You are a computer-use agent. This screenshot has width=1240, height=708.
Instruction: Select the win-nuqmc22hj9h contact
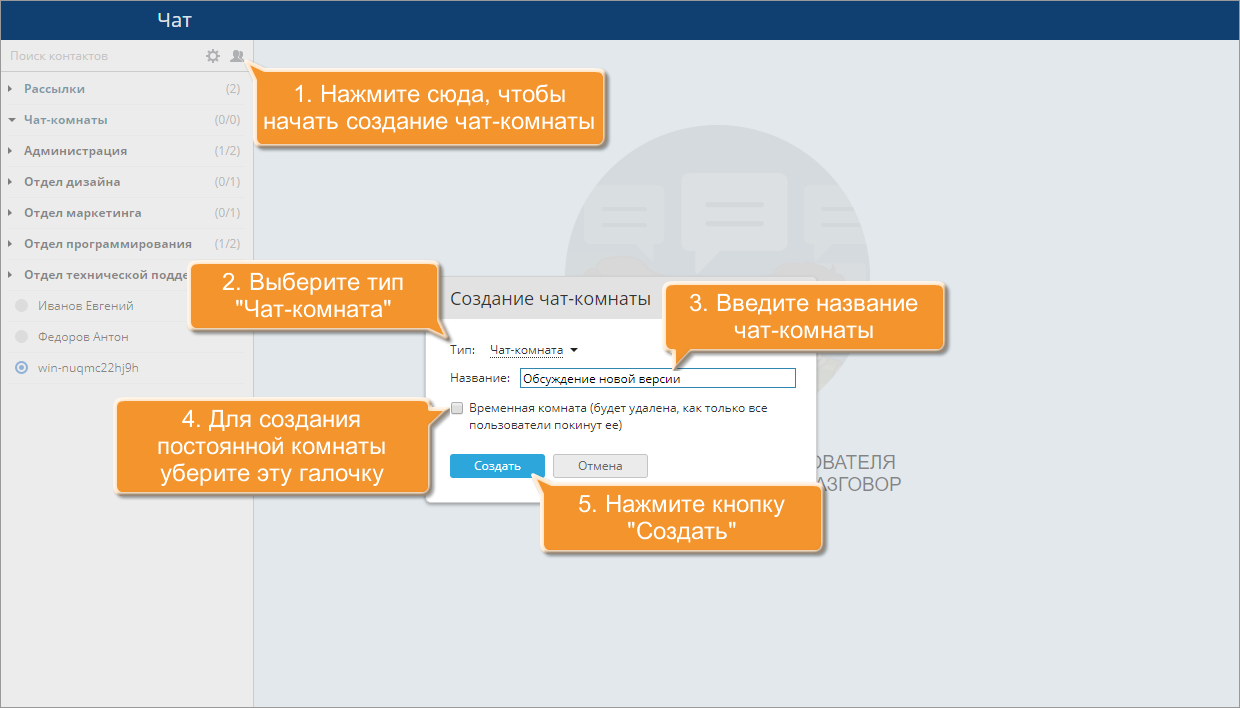[x=87, y=368]
